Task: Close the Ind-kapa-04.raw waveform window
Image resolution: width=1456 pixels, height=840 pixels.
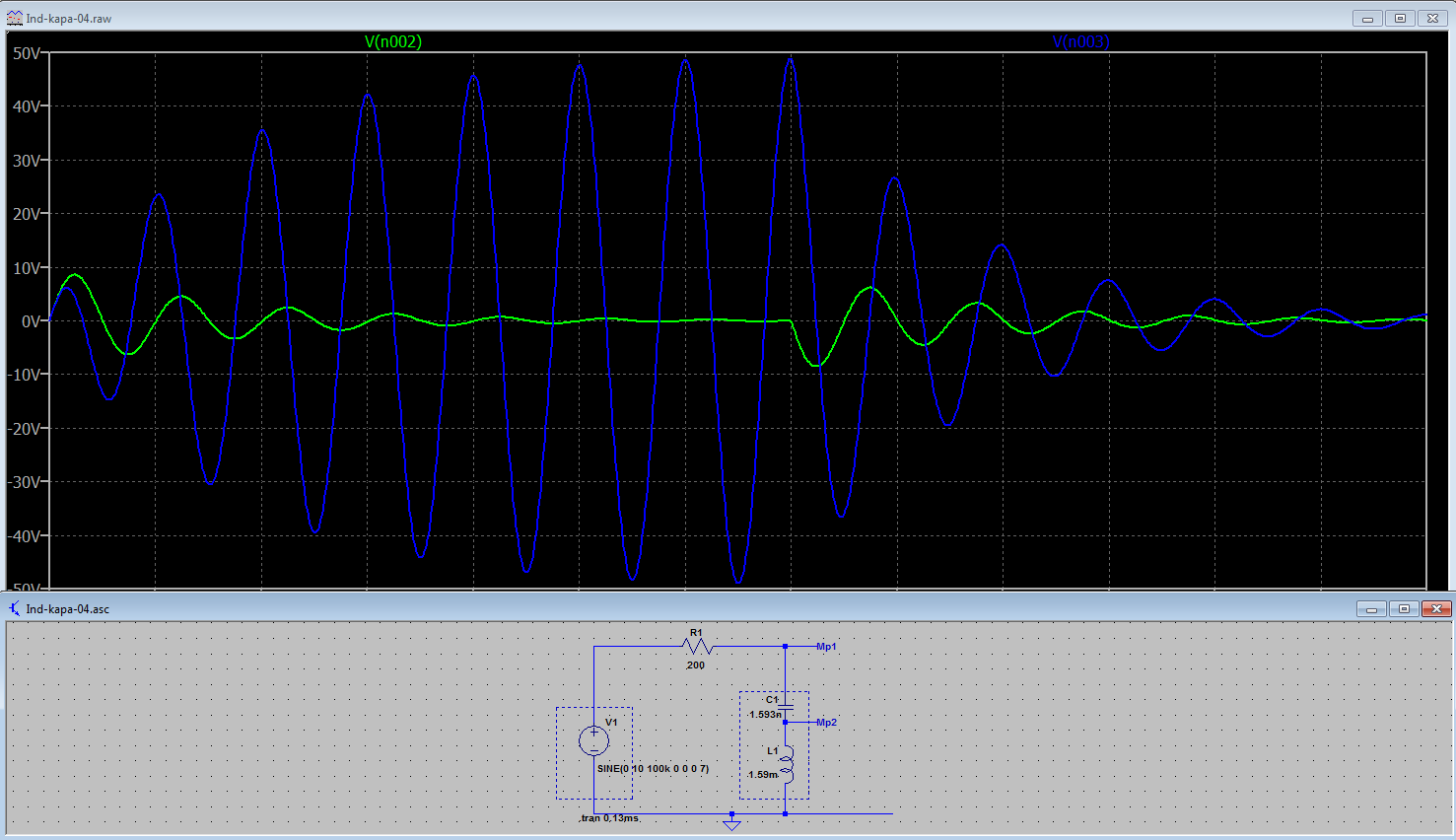Action: tap(1432, 18)
